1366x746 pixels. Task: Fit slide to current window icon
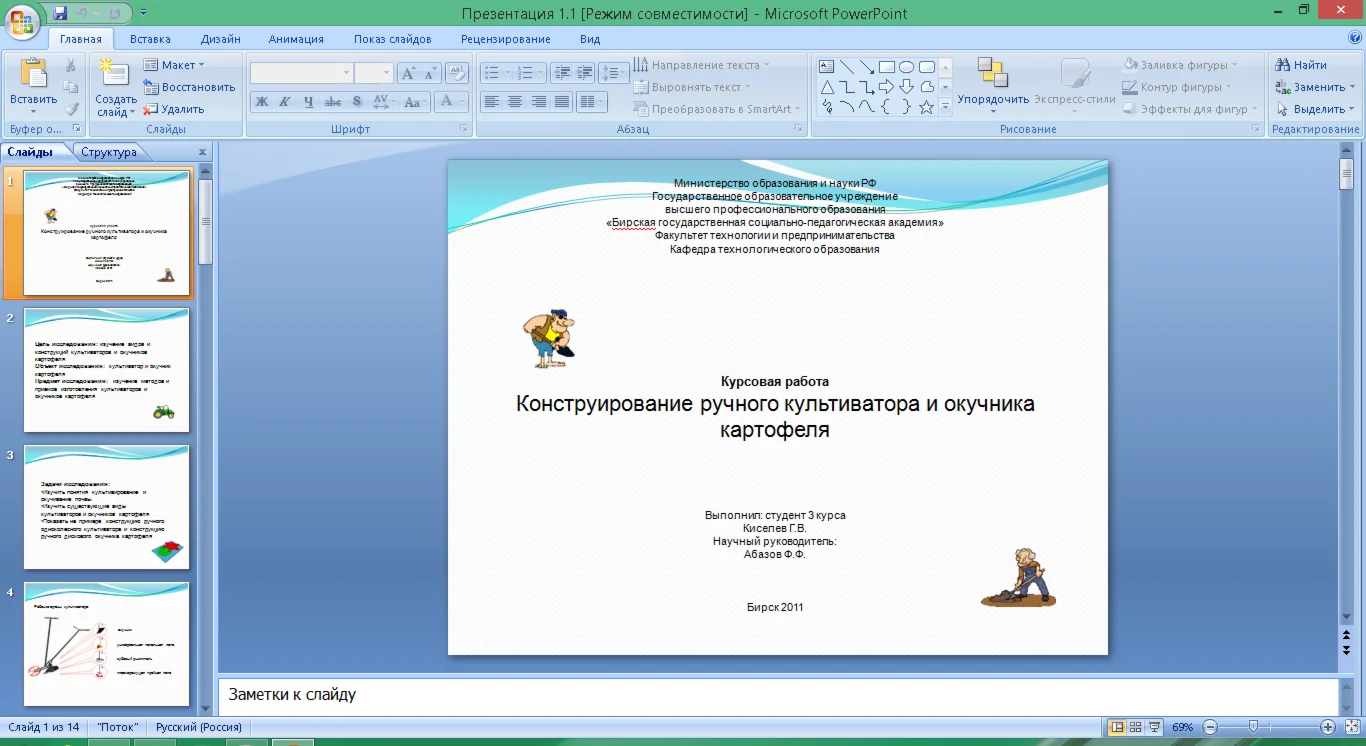(1352, 727)
